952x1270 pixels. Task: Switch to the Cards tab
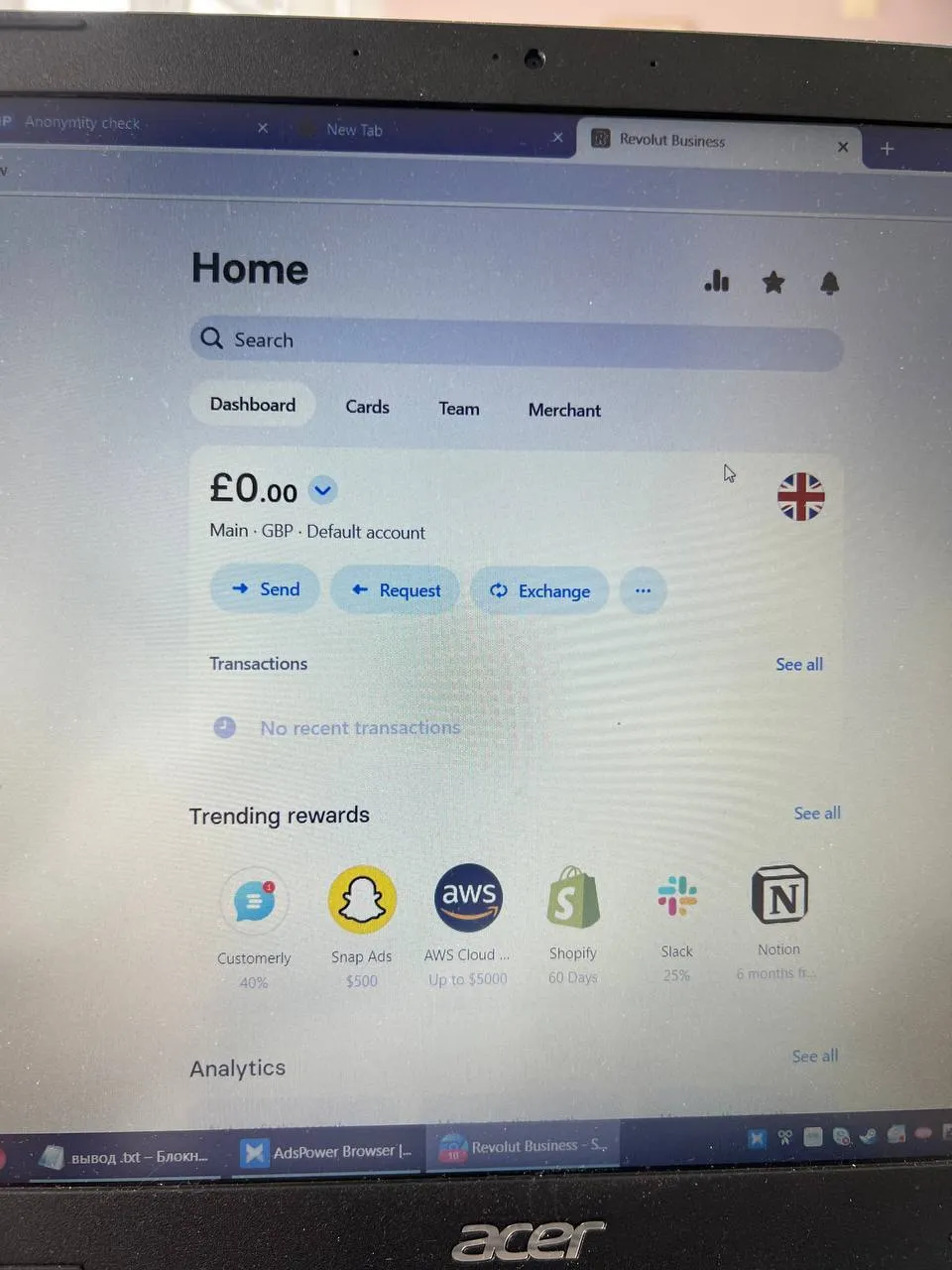point(367,407)
